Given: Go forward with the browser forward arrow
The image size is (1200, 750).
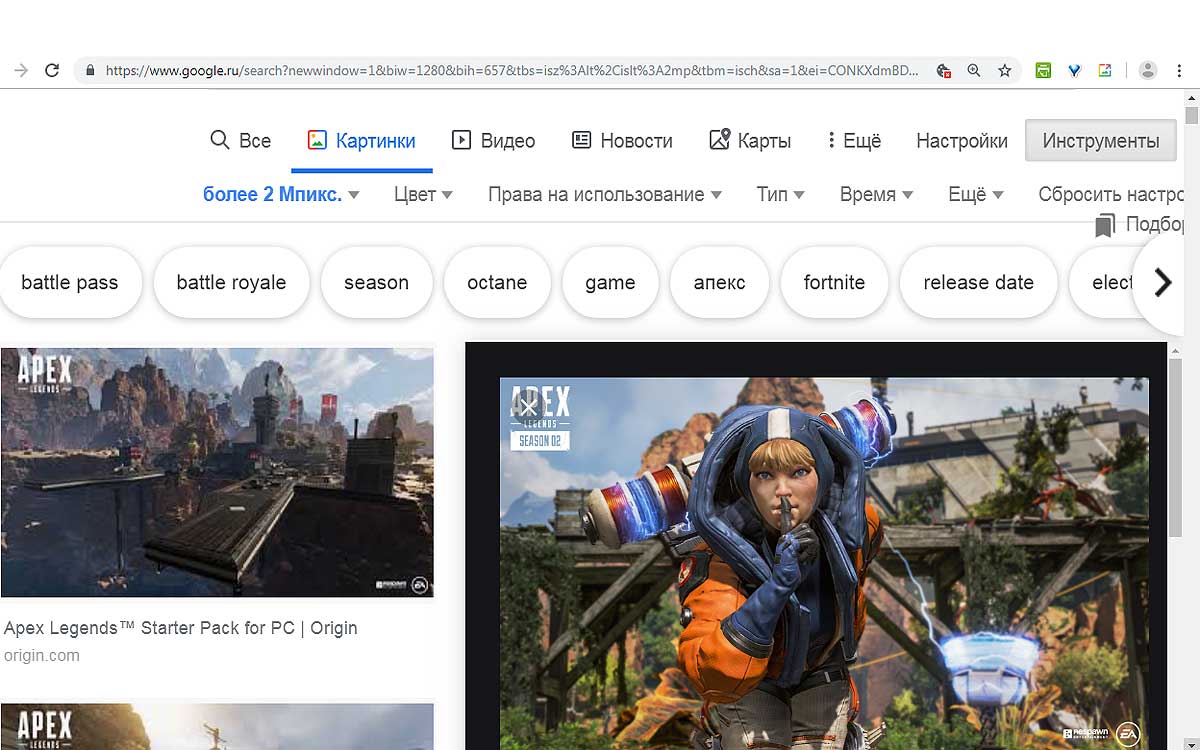Looking at the screenshot, I should [x=20, y=71].
